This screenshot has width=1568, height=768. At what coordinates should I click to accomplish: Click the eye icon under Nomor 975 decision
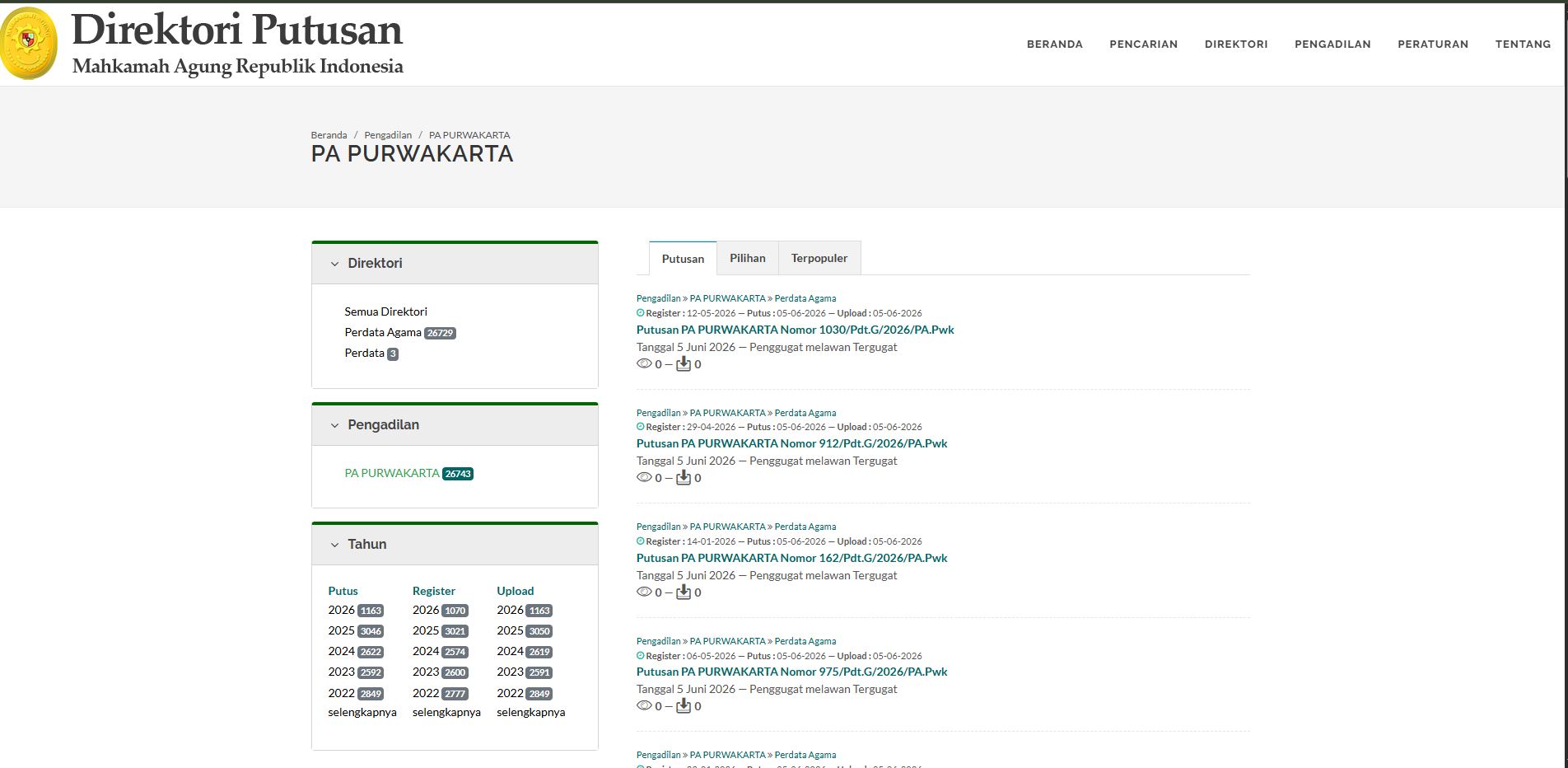click(644, 705)
